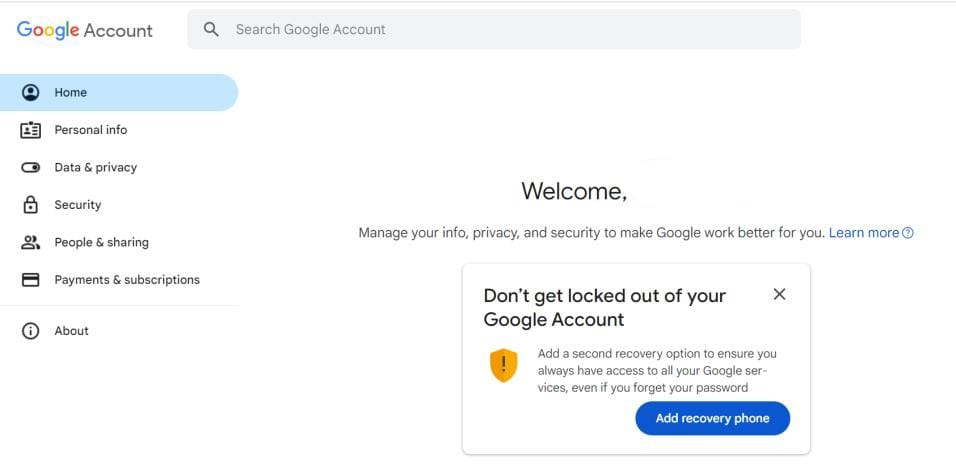
Task: Click the Payments credit card icon
Action: [x=30, y=279]
